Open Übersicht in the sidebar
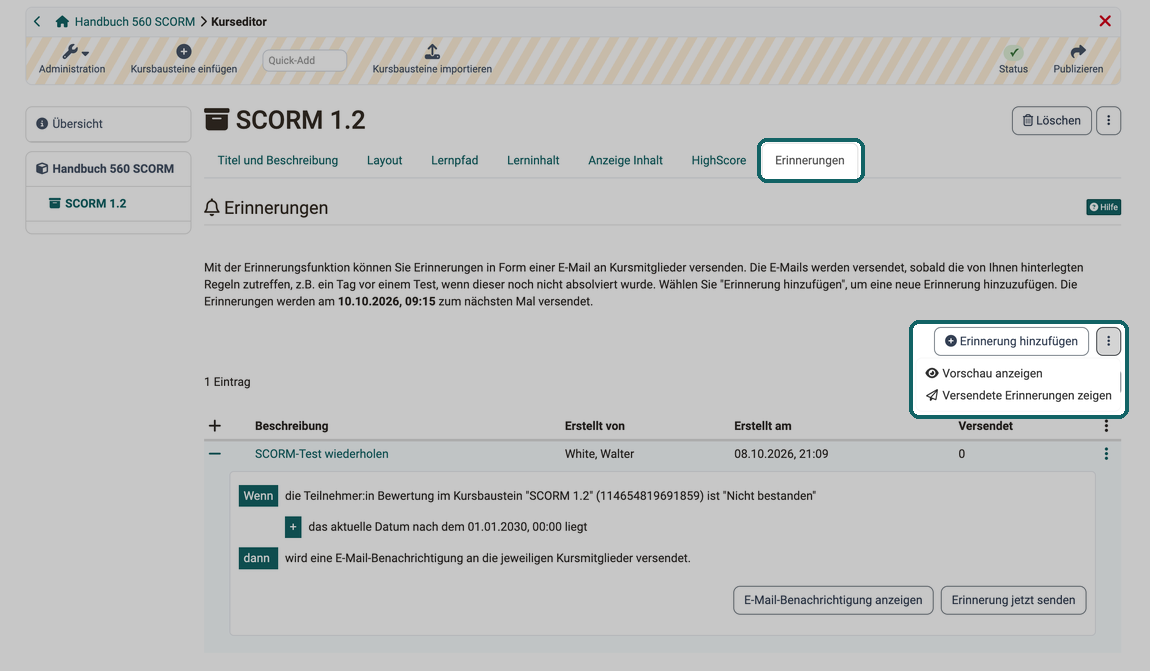This screenshot has width=1150, height=671. [x=109, y=124]
